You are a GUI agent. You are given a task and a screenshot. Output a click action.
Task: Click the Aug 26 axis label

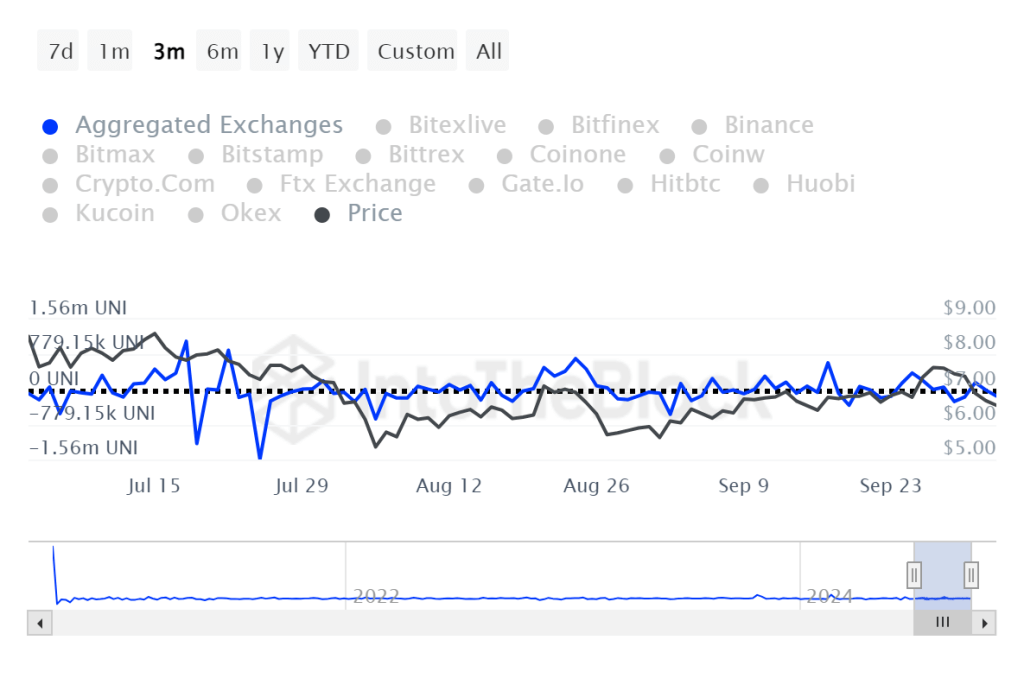[x=596, y=485]
